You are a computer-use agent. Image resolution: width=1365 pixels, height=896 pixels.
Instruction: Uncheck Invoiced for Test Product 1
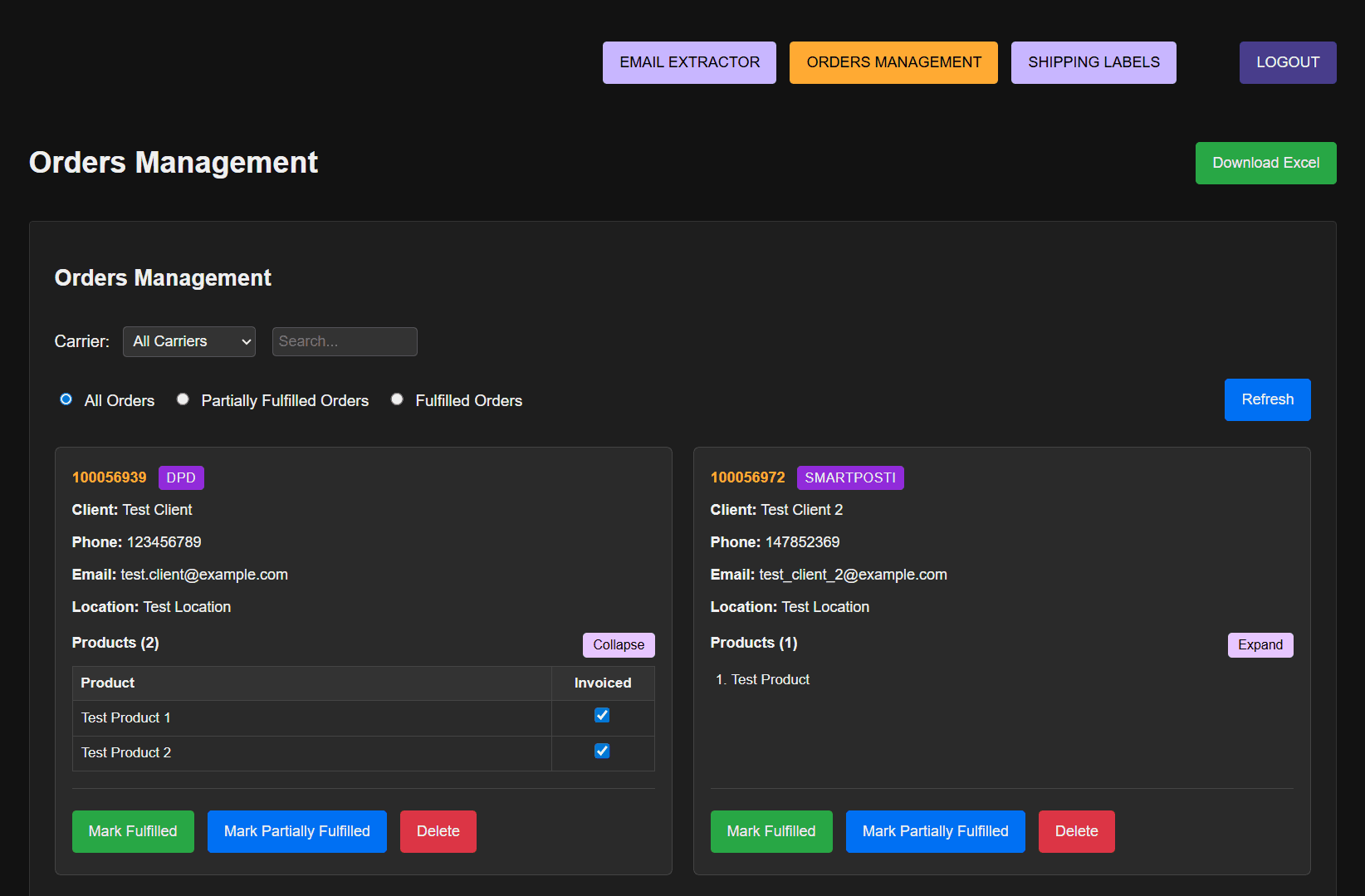pyautogui.click(x=601, y=715)
